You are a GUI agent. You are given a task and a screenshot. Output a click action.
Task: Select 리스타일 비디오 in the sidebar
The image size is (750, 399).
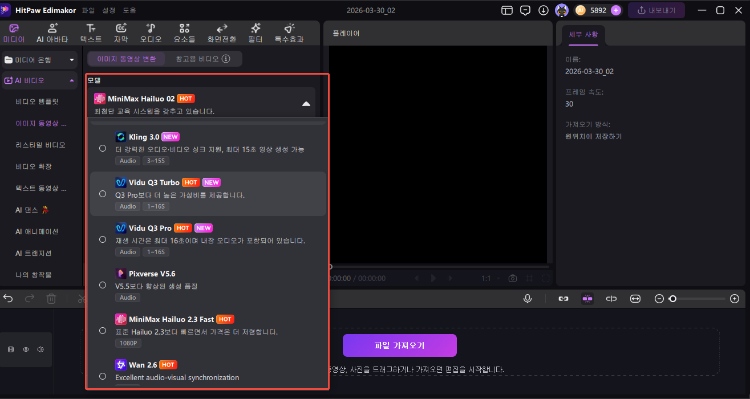[40, 144]
